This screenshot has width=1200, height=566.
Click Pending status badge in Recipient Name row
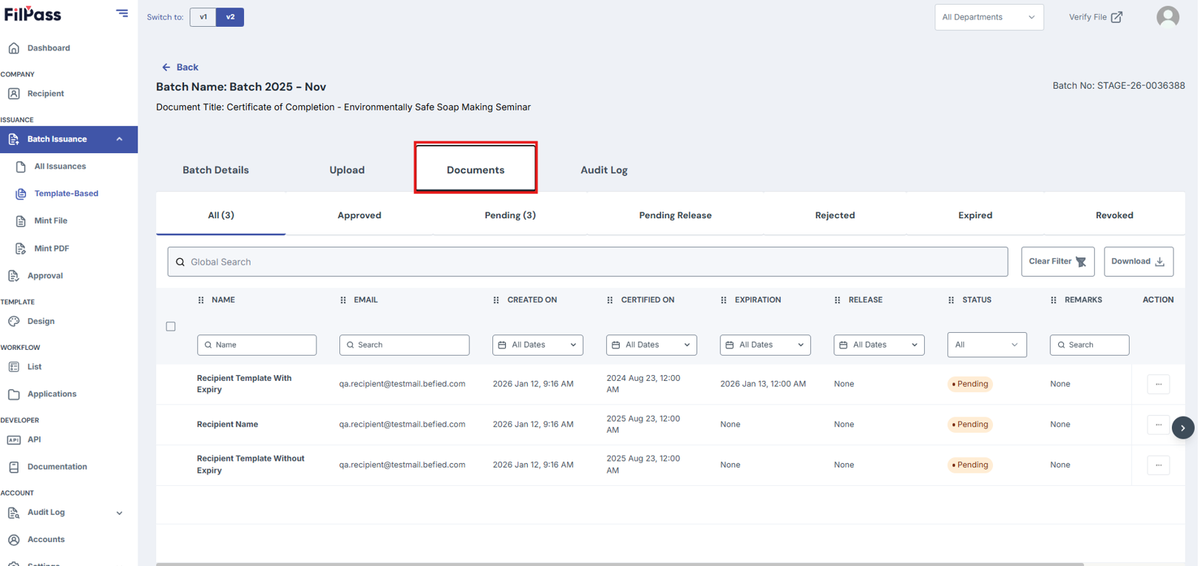970,424
